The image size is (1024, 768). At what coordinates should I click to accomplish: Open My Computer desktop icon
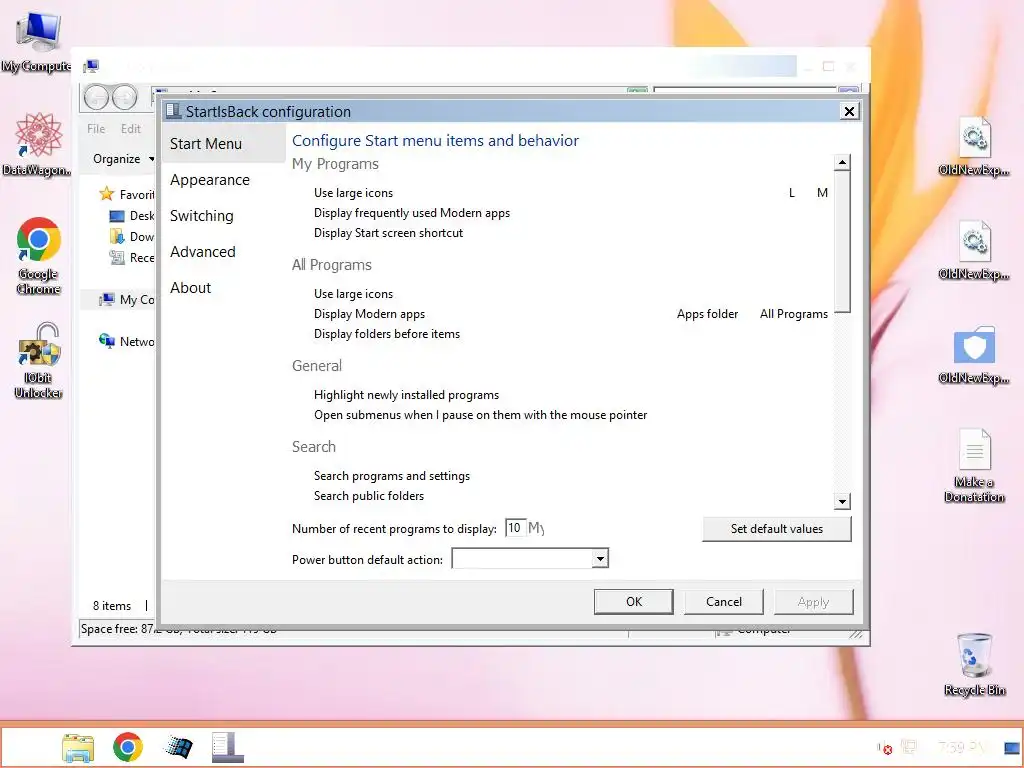click(38, 40)
